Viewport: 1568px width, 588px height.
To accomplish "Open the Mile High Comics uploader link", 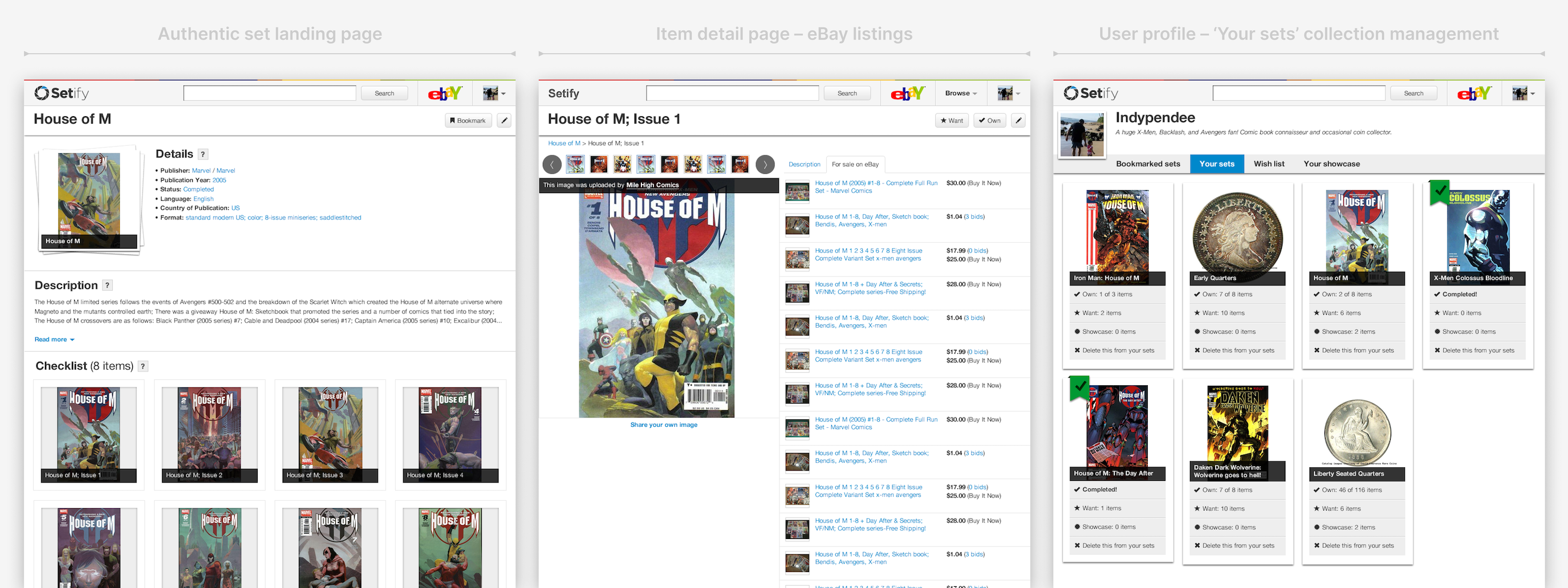I will click(x=652, y=185).
